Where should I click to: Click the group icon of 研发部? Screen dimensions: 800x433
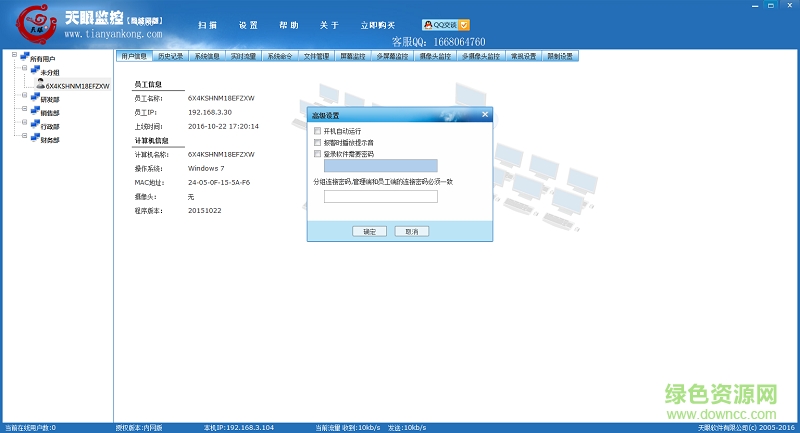pyautogui.click(x=35, y=97)
